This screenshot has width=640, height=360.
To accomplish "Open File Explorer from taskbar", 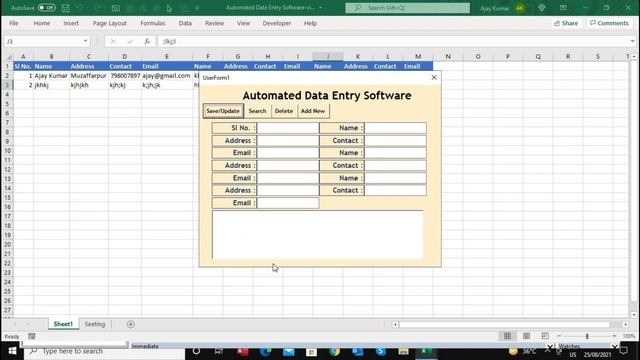I will tap(404, 351).
